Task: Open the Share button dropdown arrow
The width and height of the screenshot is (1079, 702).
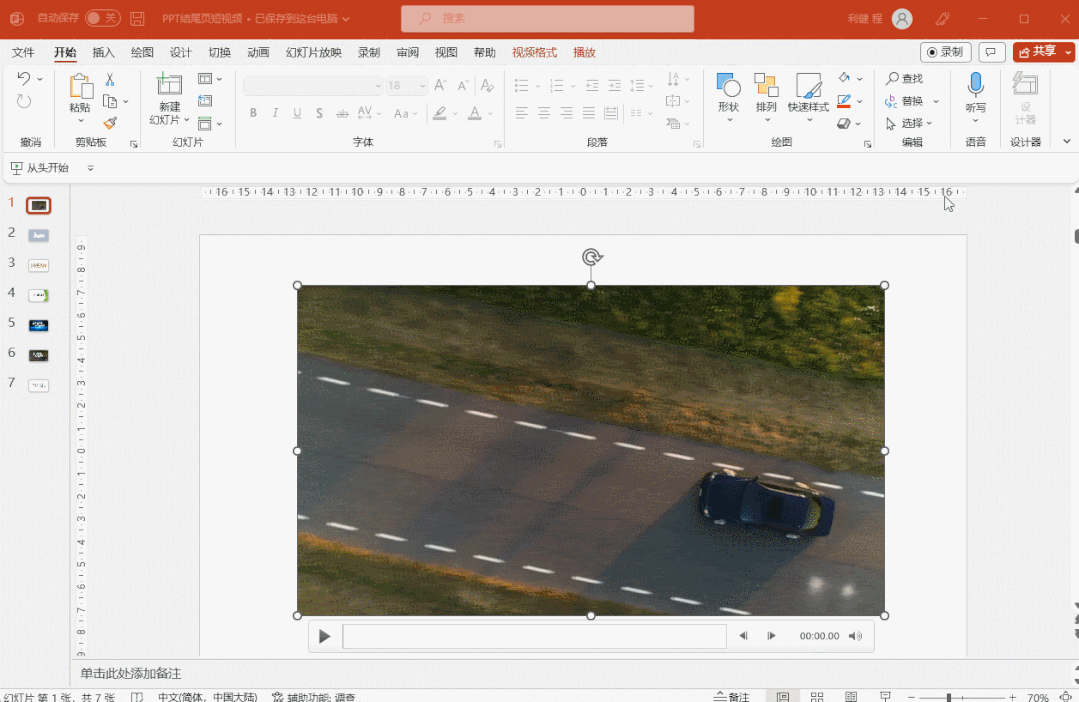Action: pyautogui.click(x=1068, y=52)
